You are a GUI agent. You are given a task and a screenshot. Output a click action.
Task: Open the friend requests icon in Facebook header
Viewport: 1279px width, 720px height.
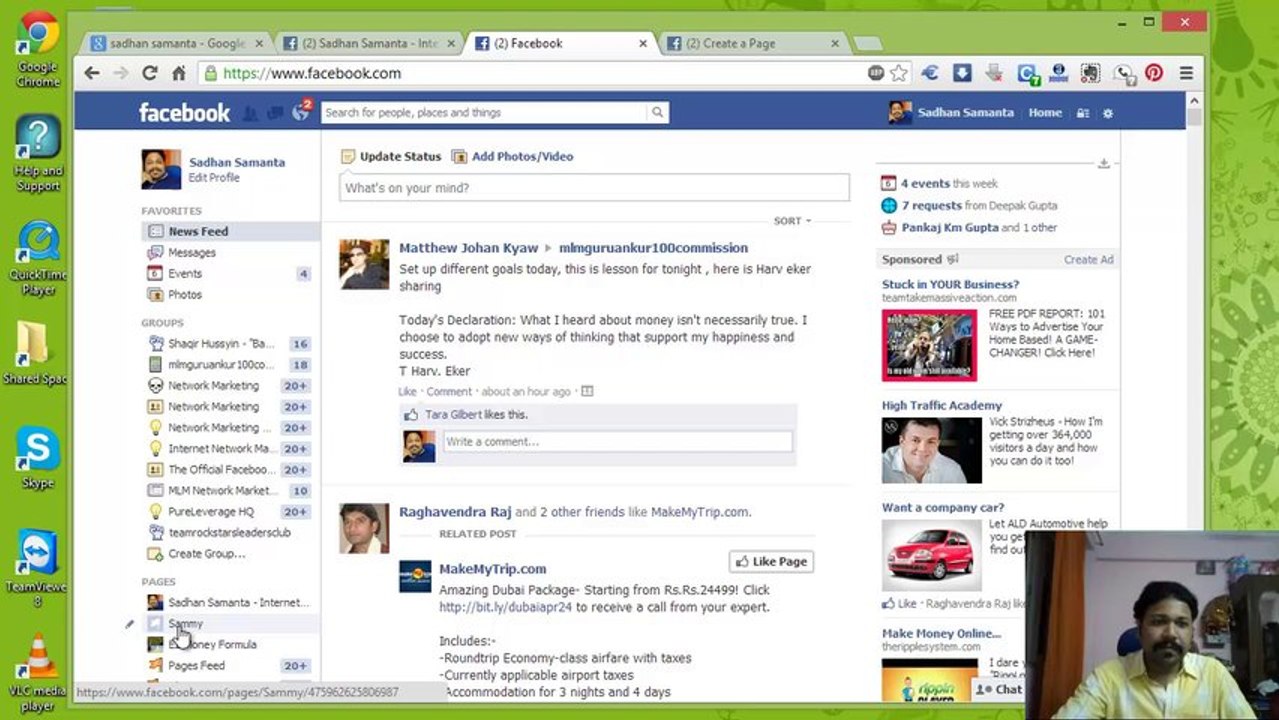click(250, 113)
